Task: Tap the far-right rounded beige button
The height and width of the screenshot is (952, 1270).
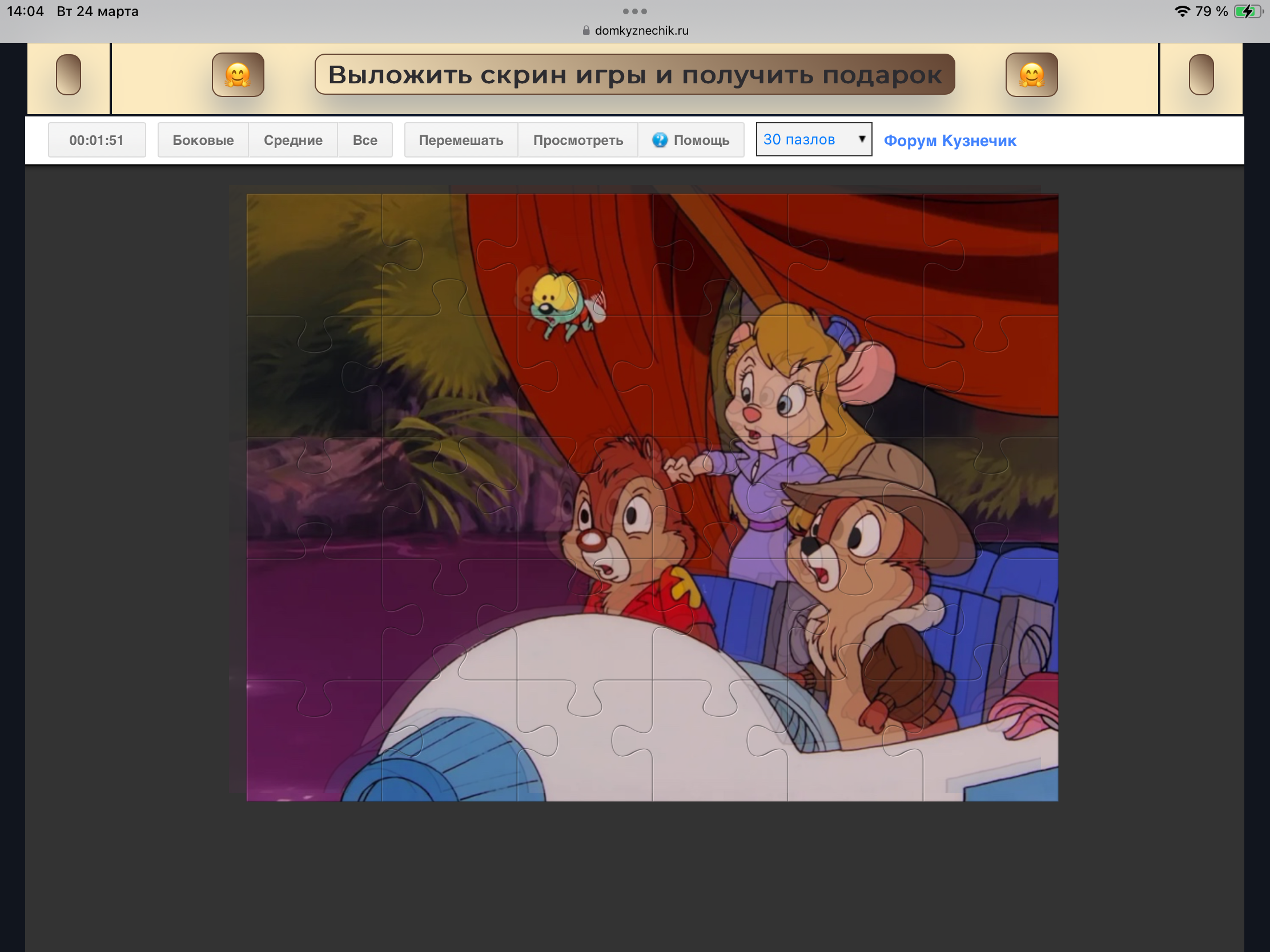Action: [x=1200, y=75]
